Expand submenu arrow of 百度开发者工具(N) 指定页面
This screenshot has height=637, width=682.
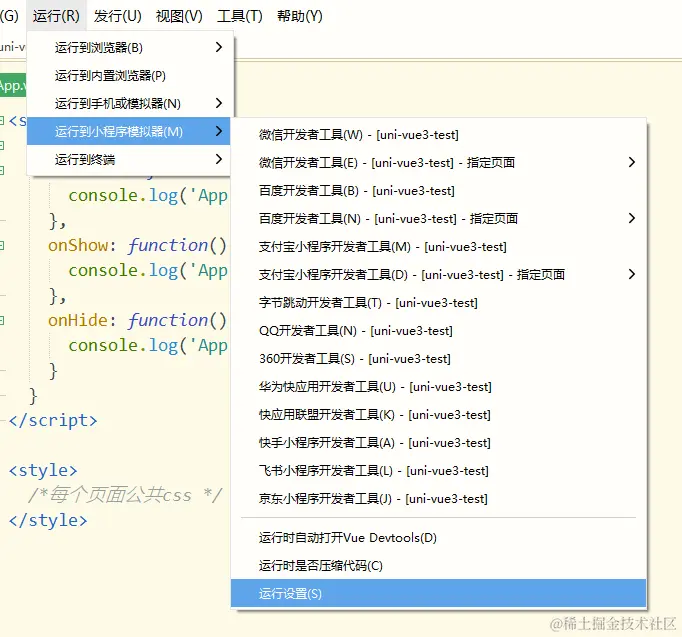click(632, 218)
